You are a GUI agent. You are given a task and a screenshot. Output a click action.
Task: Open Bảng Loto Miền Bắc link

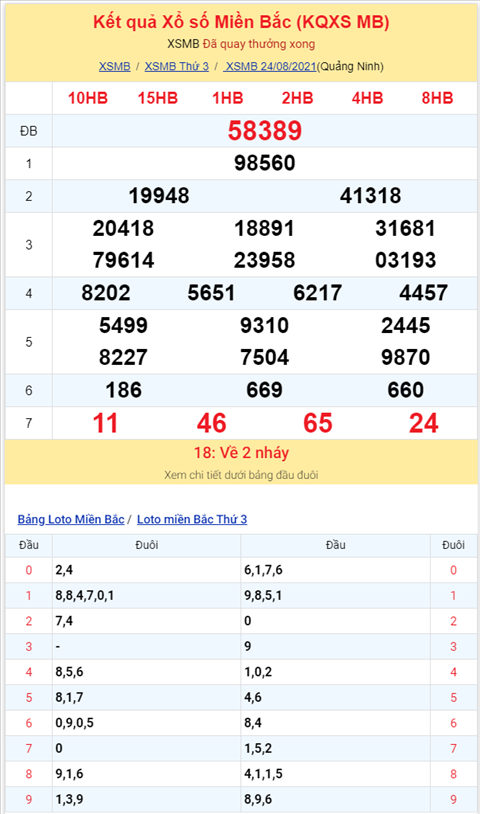click(x=71, y=519)
